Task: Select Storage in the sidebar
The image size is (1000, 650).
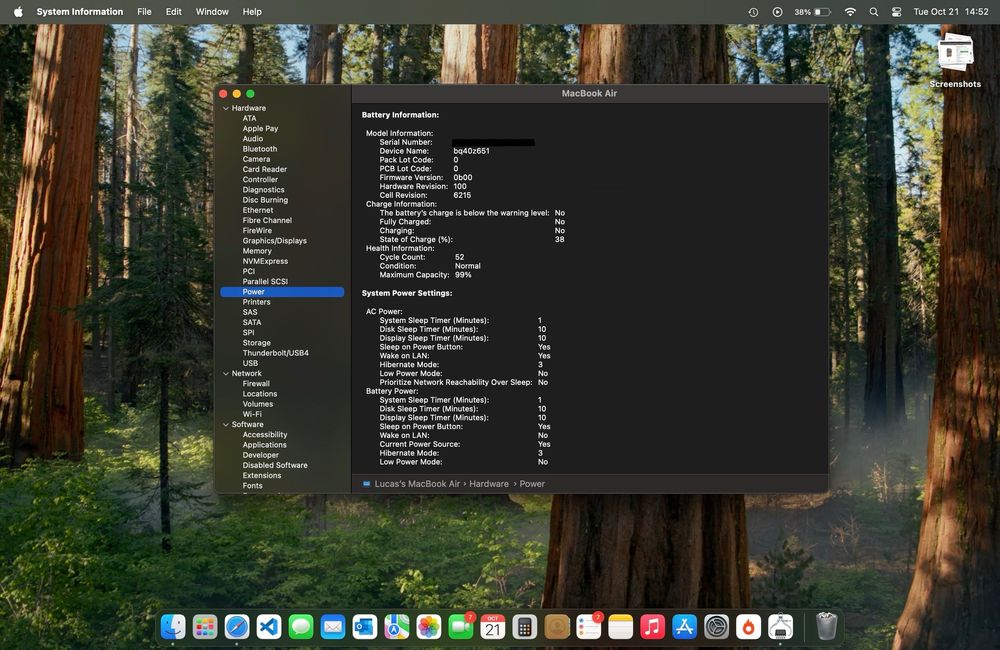Action: tap(256, 343)
